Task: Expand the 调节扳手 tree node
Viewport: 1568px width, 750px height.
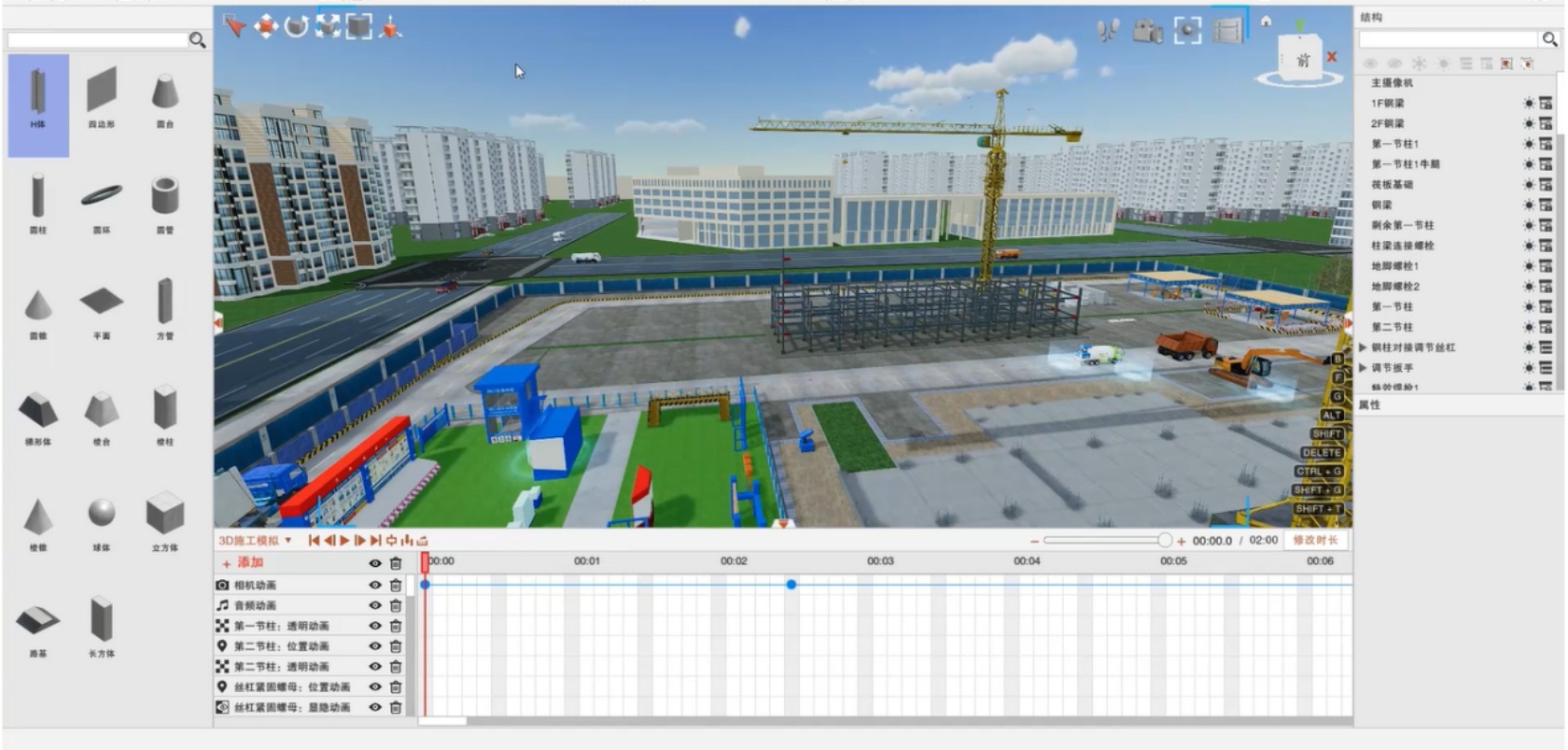Action: 1363,368
